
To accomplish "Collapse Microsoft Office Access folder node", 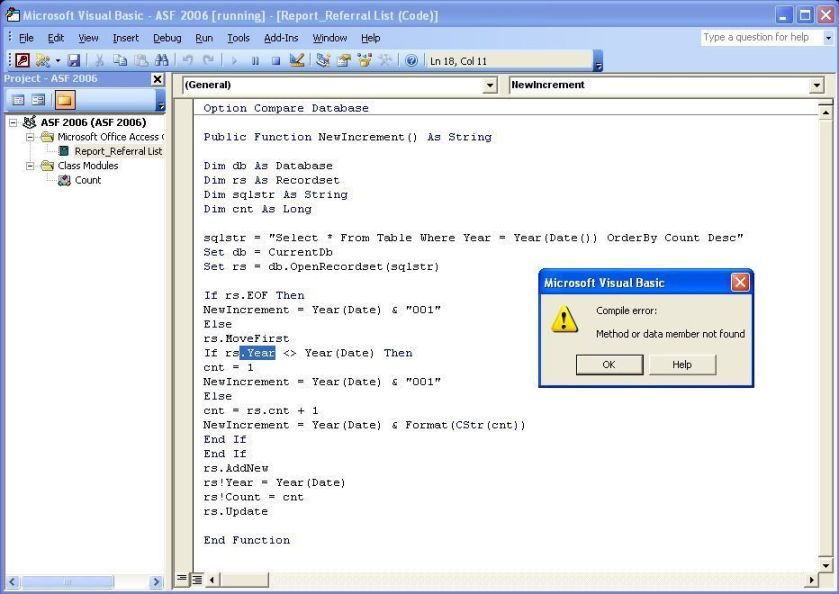I will click(x=30, y=138).
